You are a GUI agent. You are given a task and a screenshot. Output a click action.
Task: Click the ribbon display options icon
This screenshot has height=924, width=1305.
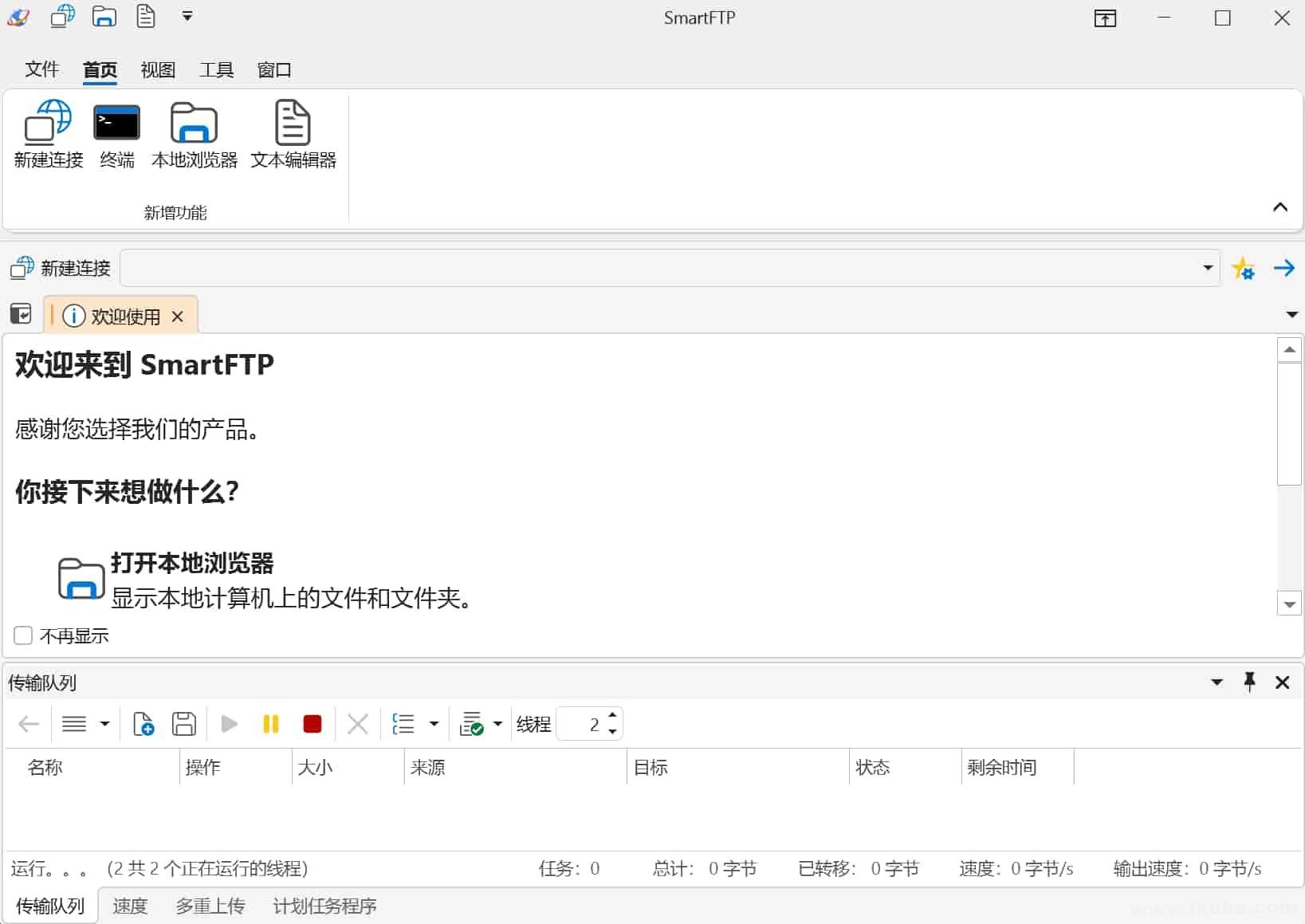1105,18
